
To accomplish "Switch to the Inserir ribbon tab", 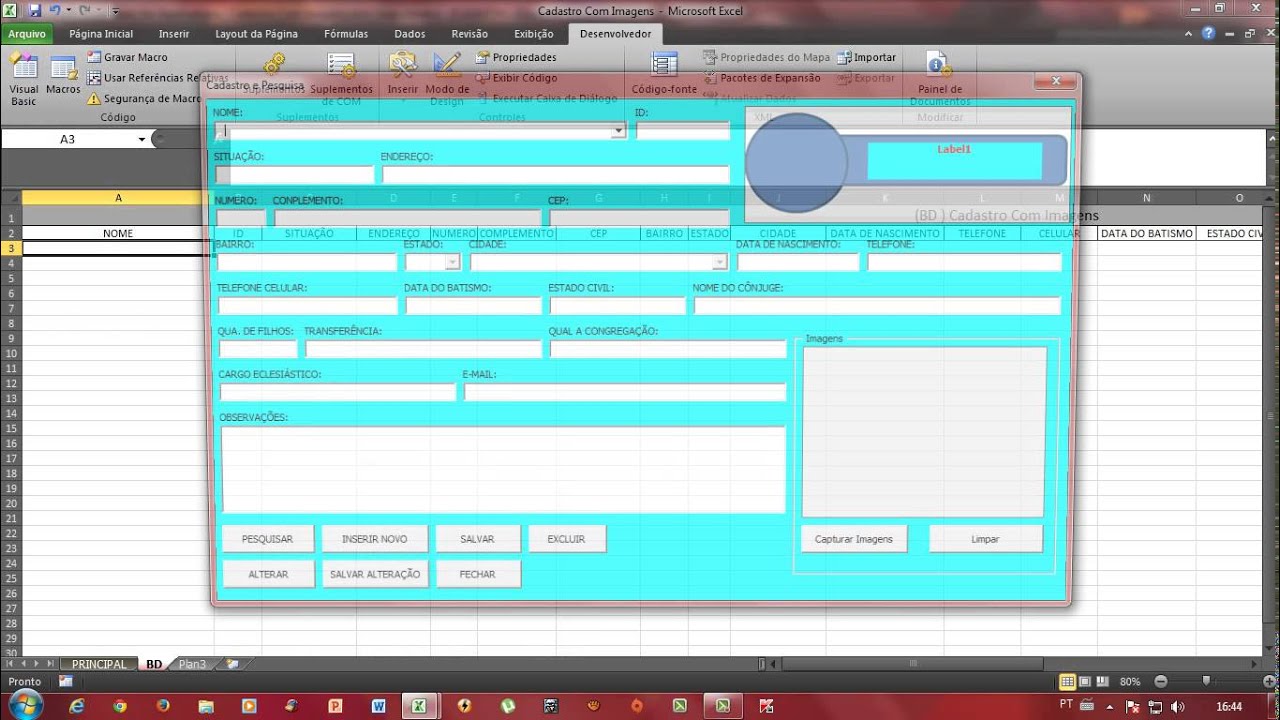I will pos(173,33).
